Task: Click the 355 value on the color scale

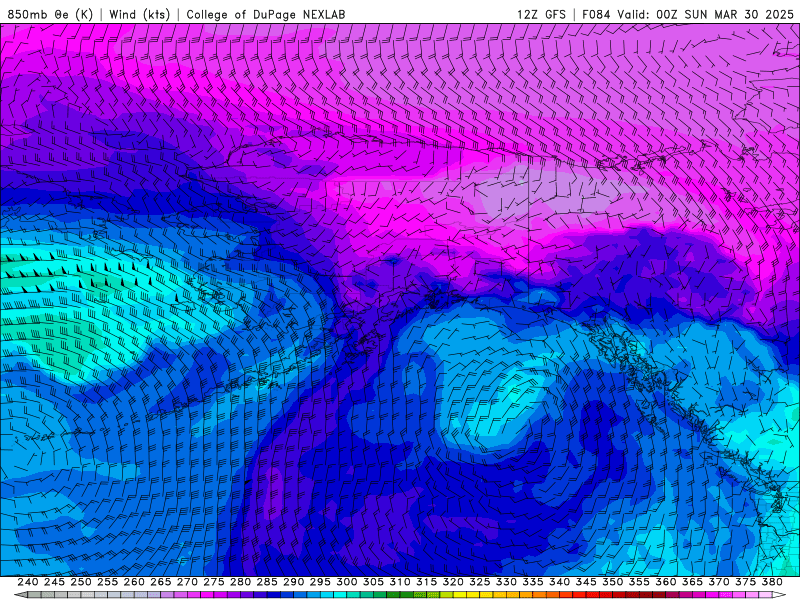Action: coord(639,582)
